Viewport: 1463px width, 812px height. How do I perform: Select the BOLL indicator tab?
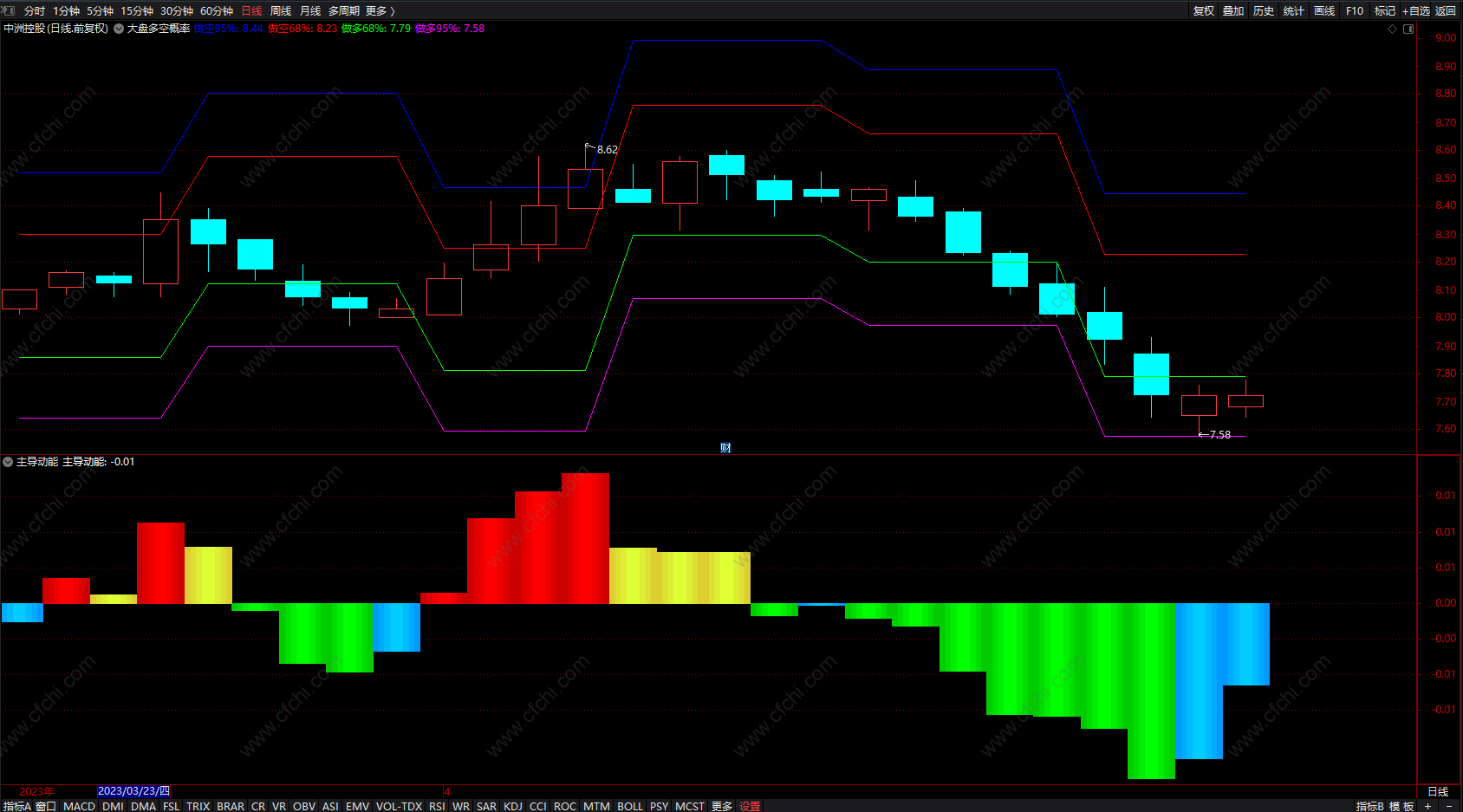tap(630, 806)
